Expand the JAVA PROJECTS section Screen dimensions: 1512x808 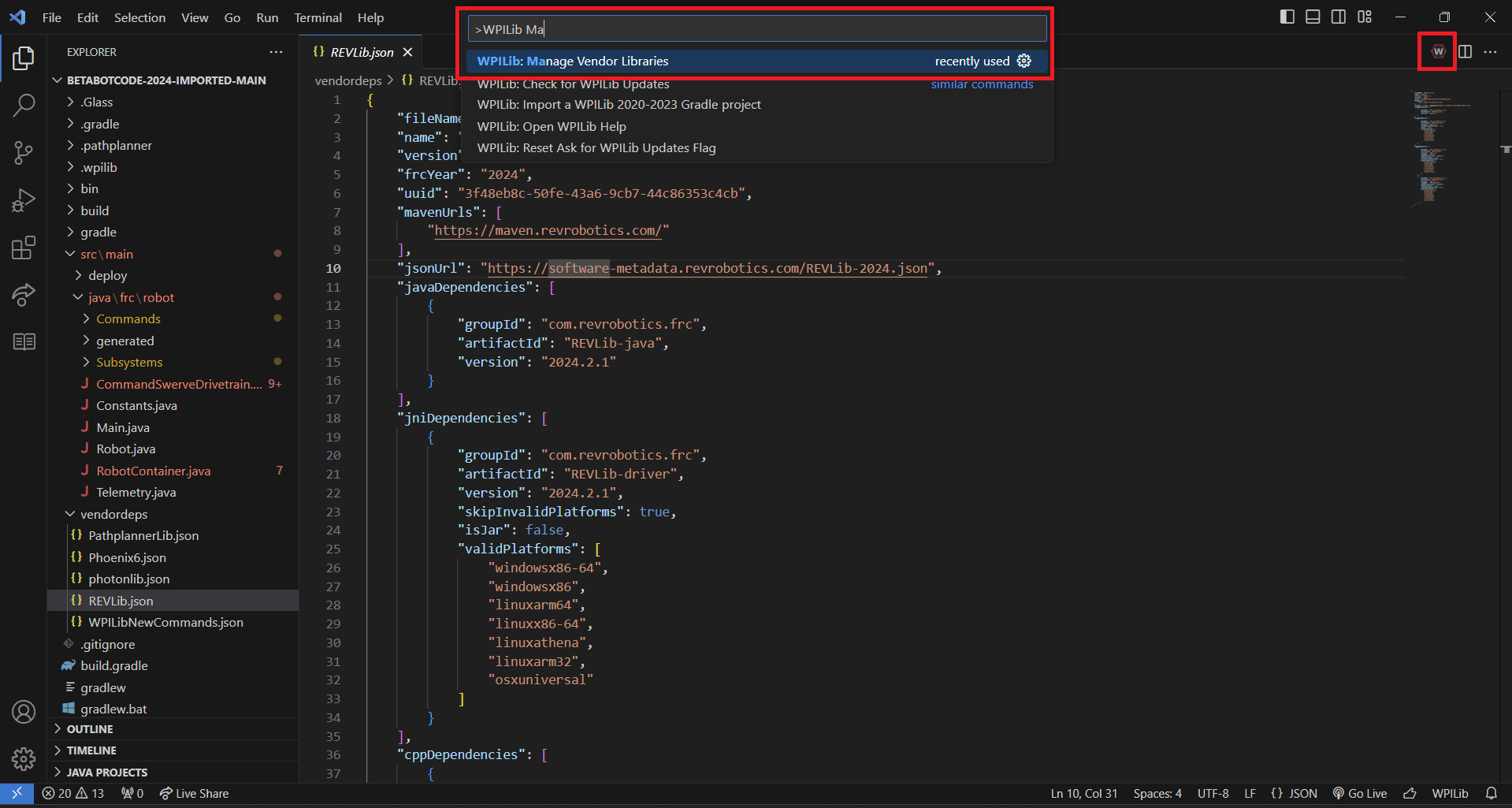click(x=173, y=773)
